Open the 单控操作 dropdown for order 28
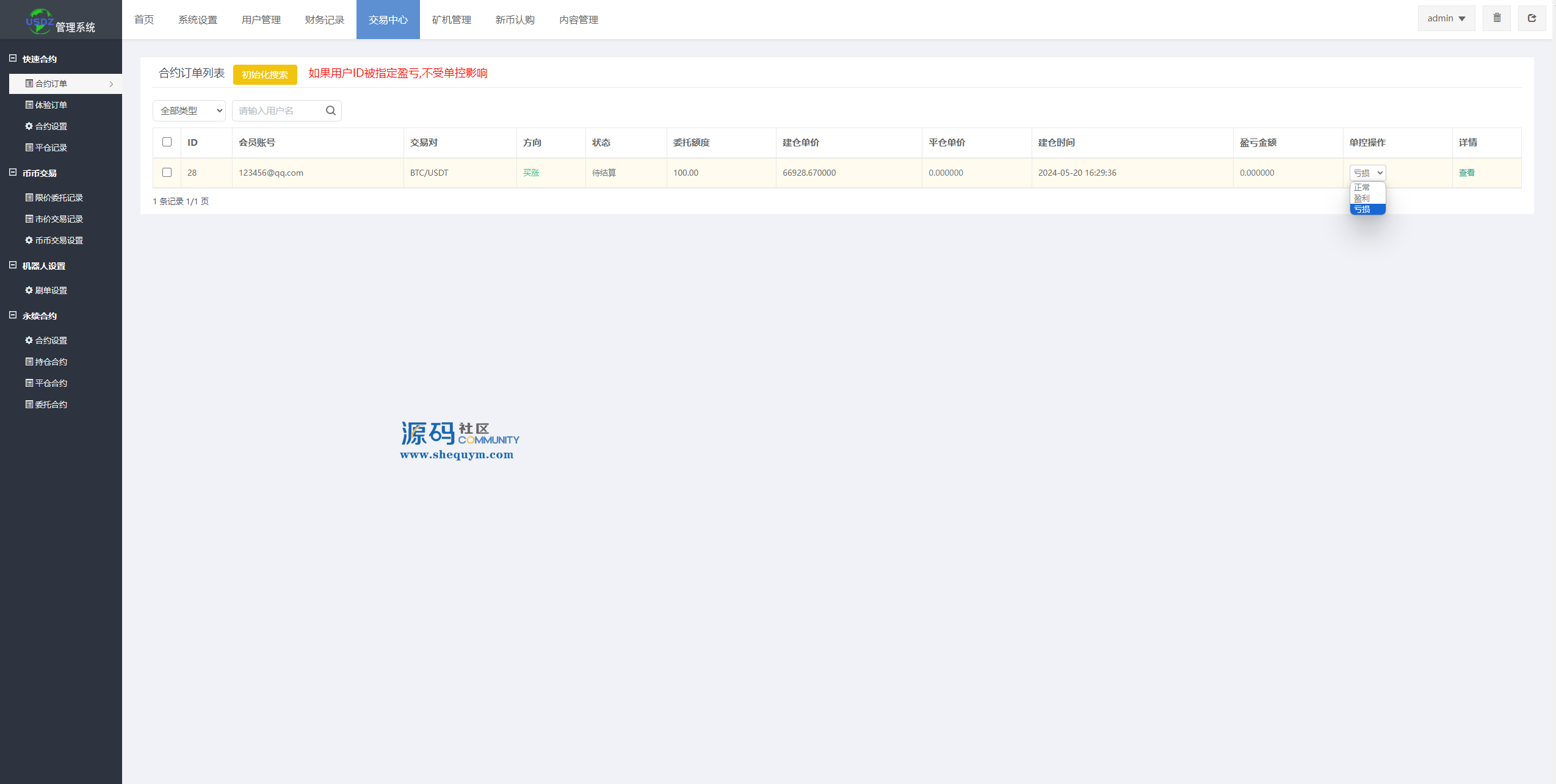 [1367, 173]
